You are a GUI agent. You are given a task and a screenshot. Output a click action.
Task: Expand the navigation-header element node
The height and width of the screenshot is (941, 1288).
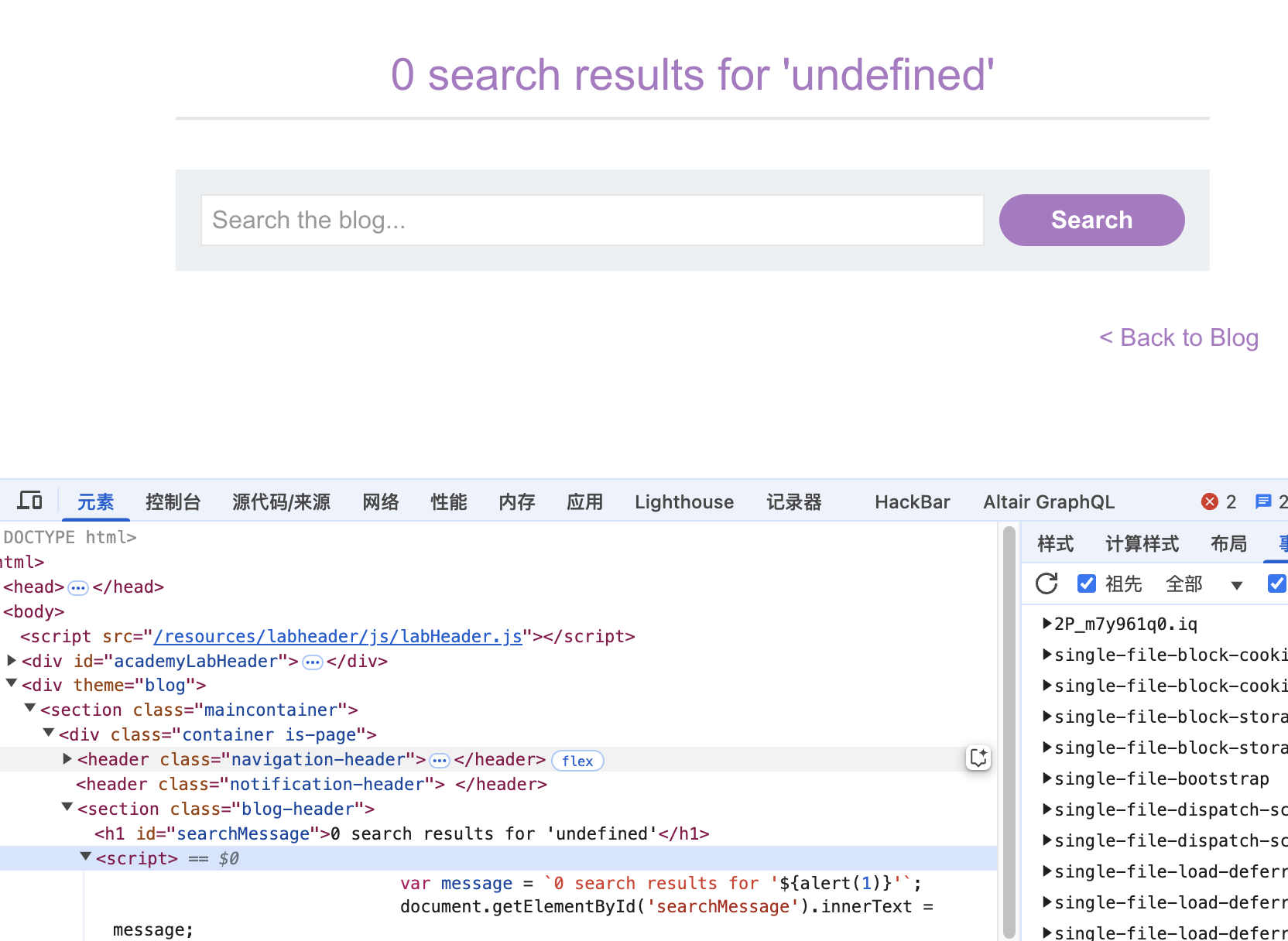click(67, 759)
